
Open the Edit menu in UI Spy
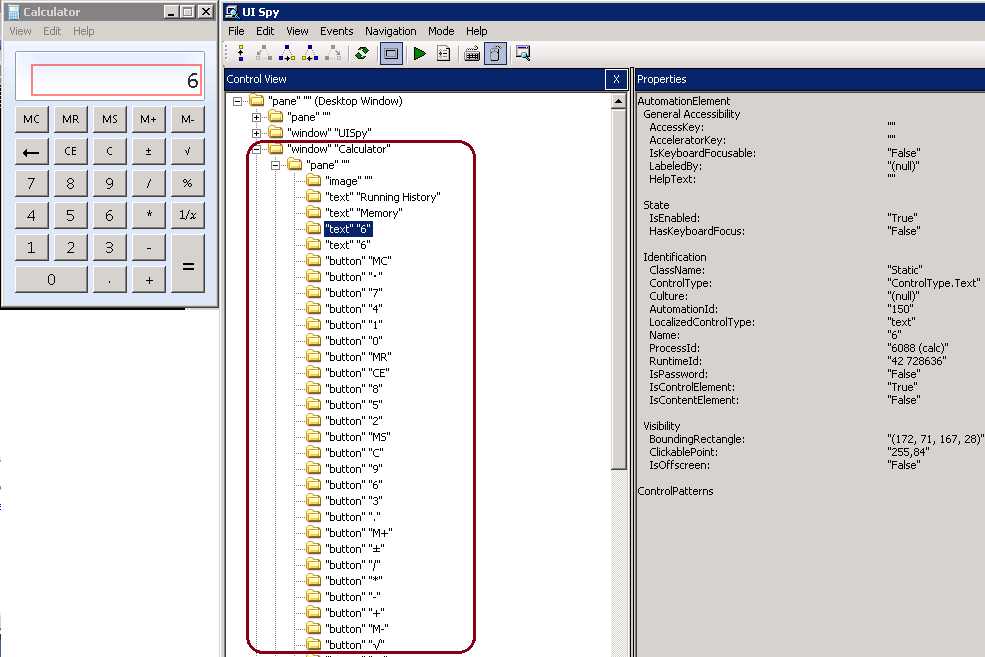(x=265, y=31)
